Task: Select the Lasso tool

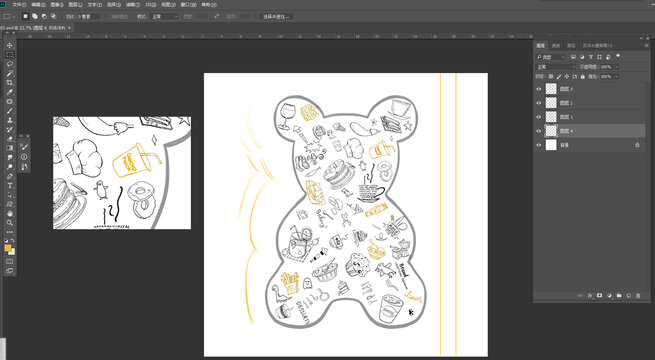Action: 10,64
